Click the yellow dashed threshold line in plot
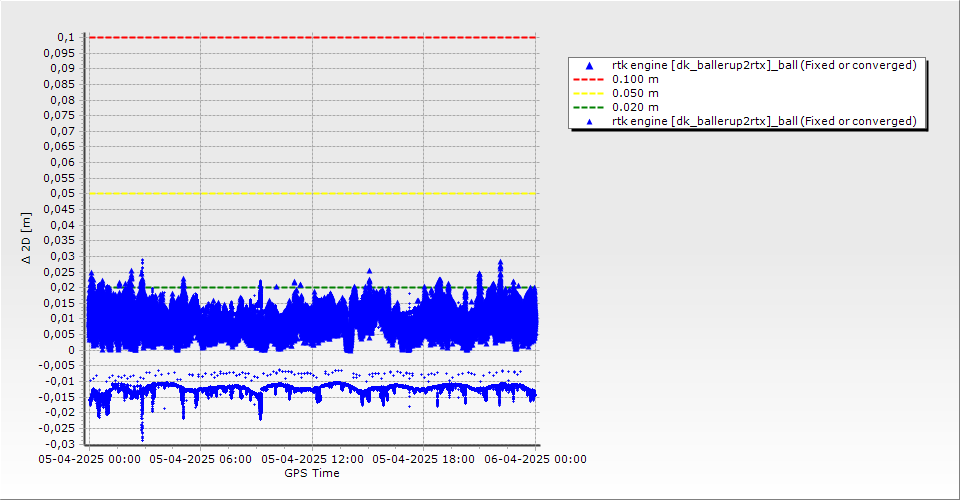 pyautogui.click(x=312, y=193)
